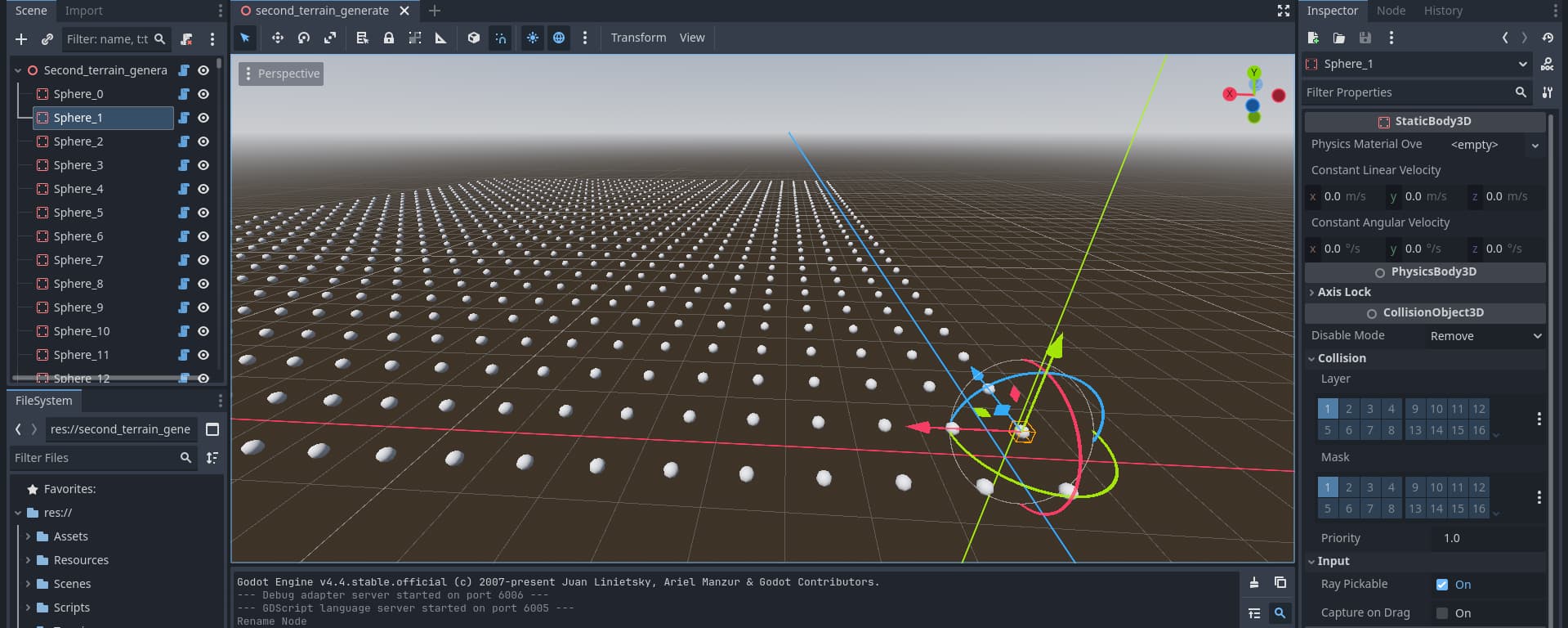
Task: Enable the Capture on Drag checkbox
Action: 1442,613
